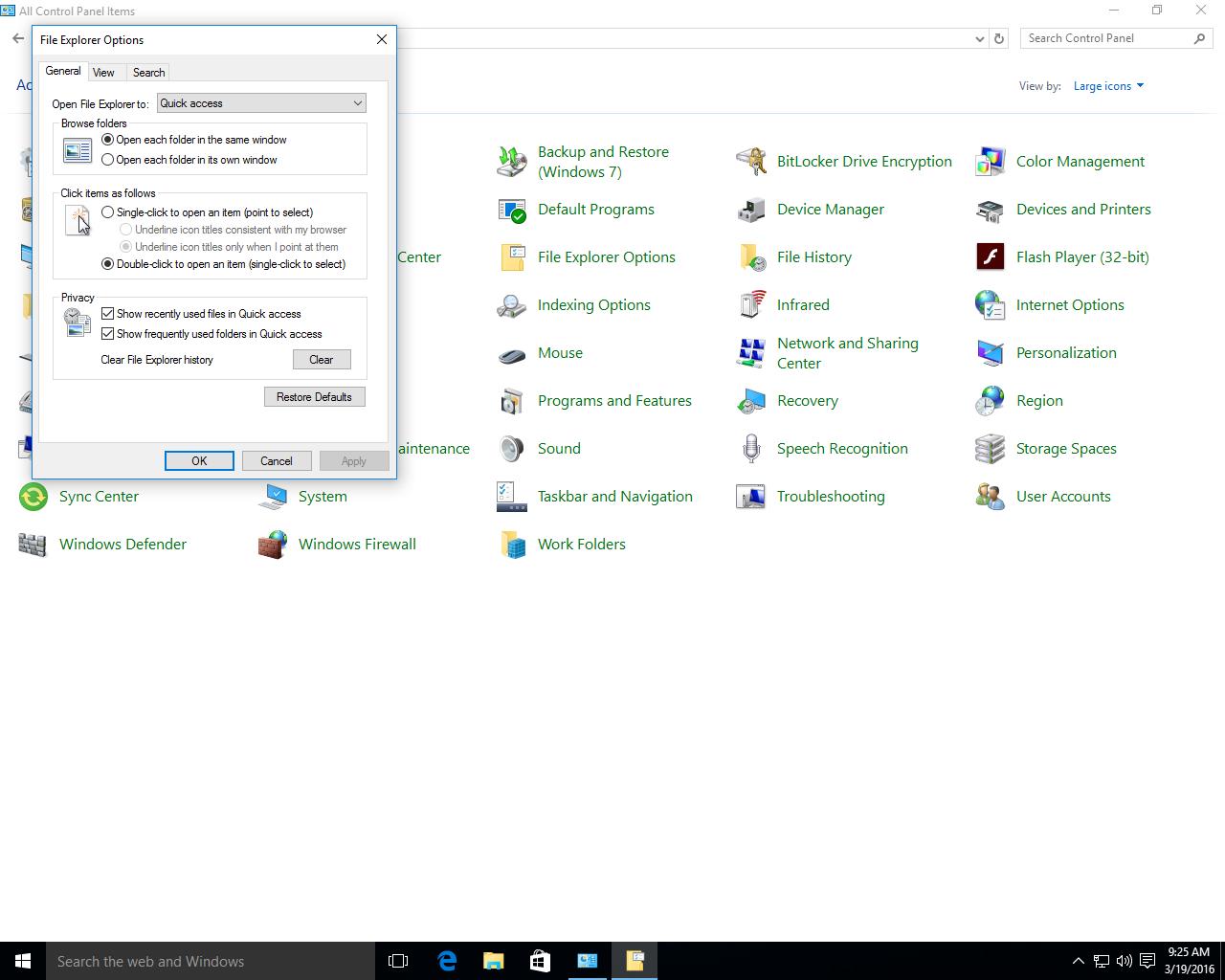Clear File Explorer history with Clear button
1225x980 pixels.
point(322,360)
